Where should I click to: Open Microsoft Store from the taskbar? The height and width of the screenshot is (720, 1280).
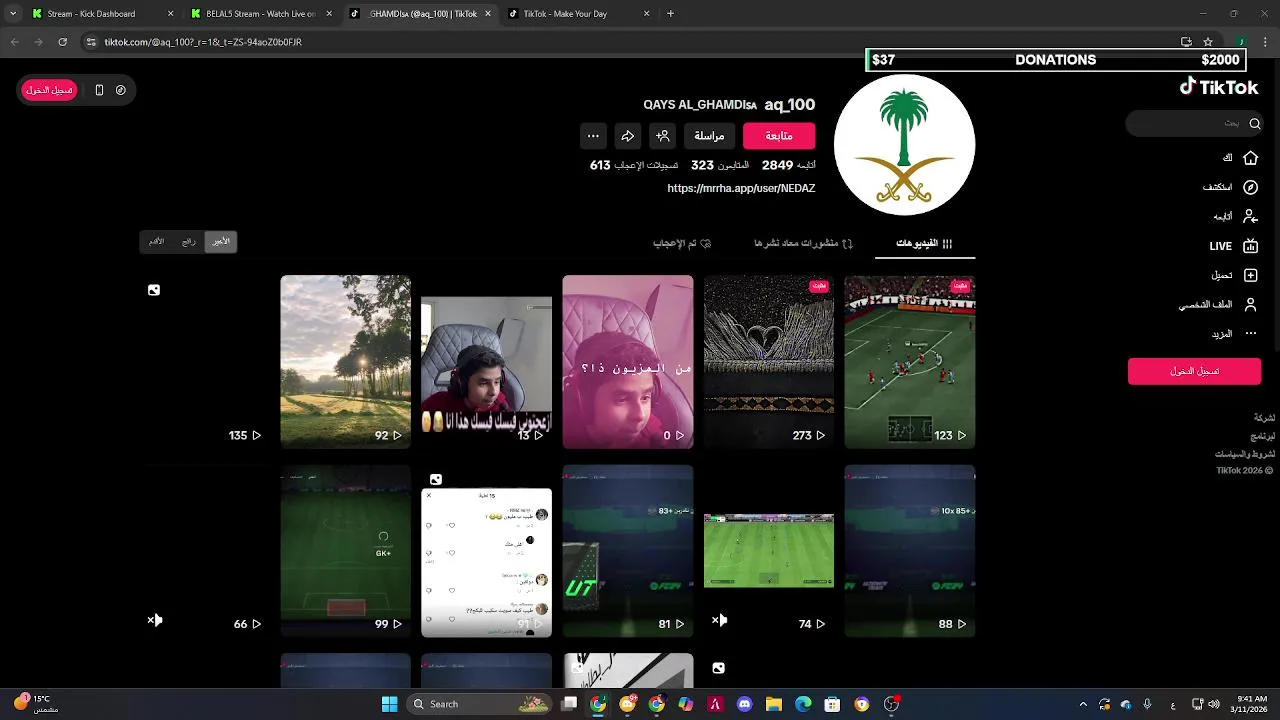pyautogui.click(x=832, y=704)
